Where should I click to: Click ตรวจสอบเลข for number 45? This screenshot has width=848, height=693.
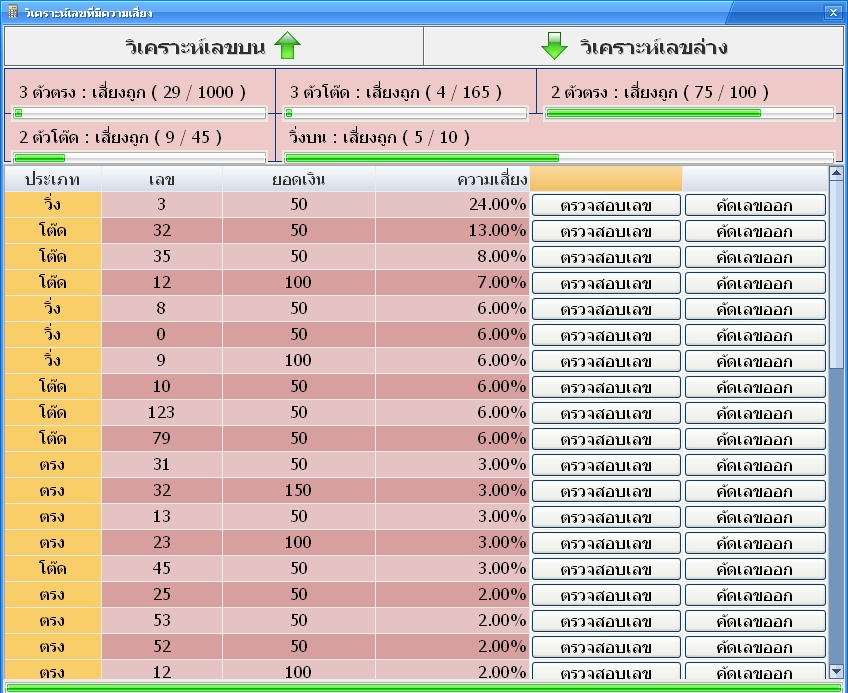tap(607, 568)
